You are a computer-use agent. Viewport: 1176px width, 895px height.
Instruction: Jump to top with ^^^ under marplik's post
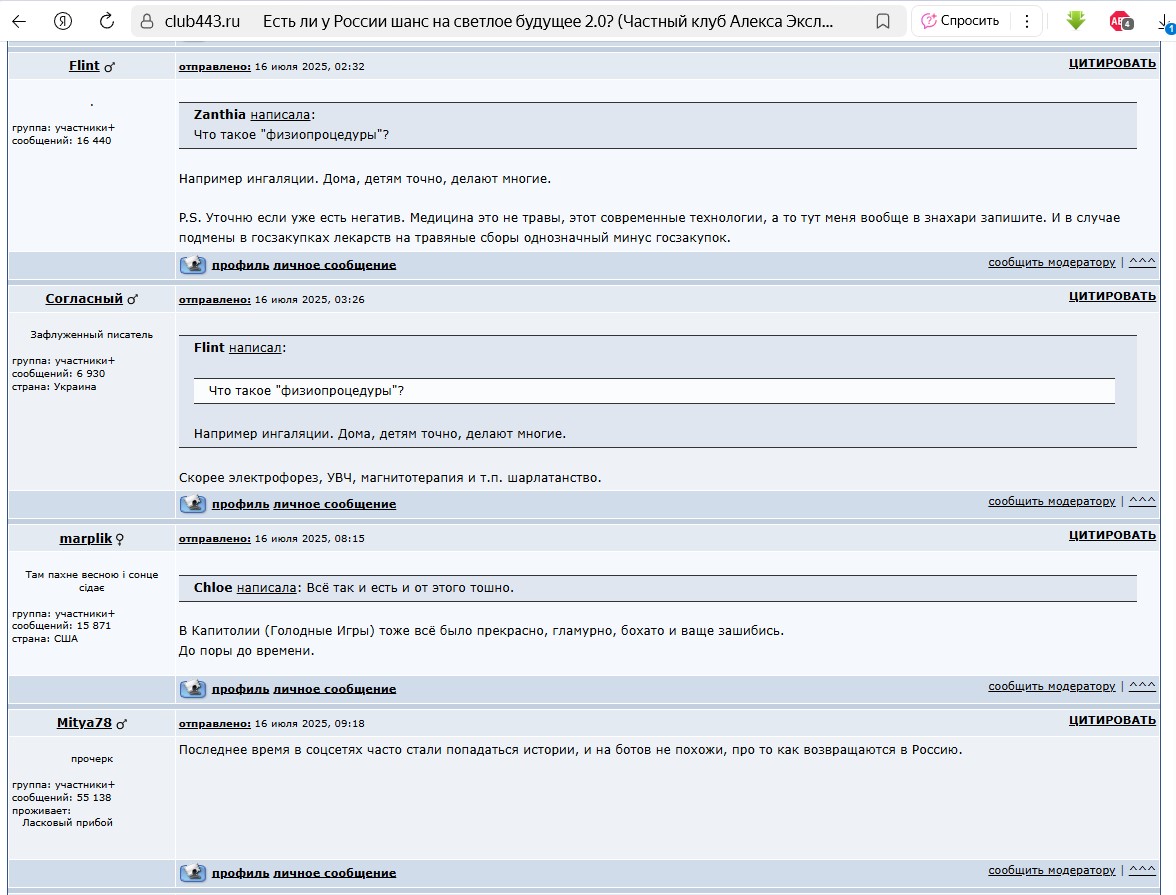[x=1142, y=686]
